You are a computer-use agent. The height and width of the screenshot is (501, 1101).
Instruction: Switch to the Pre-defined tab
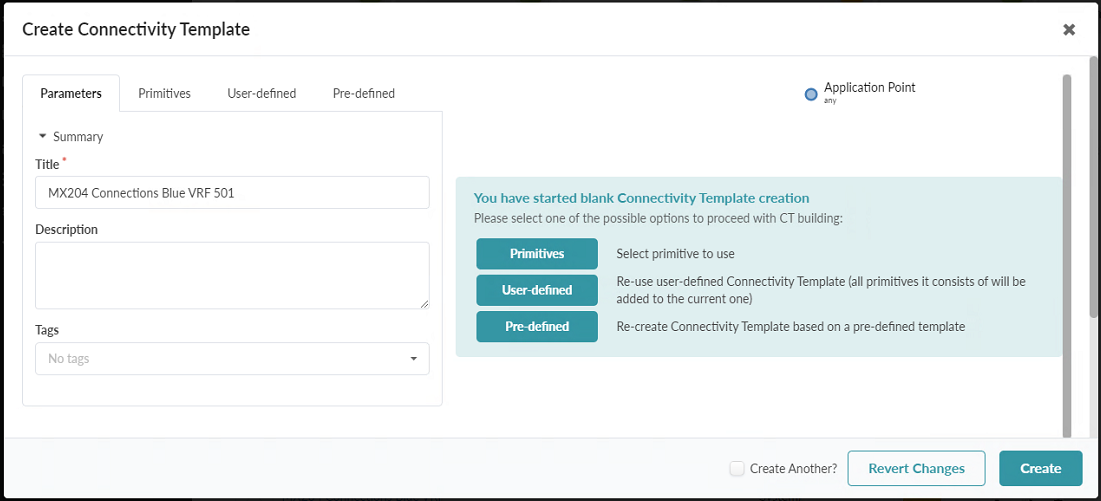[x=363, y=93]
